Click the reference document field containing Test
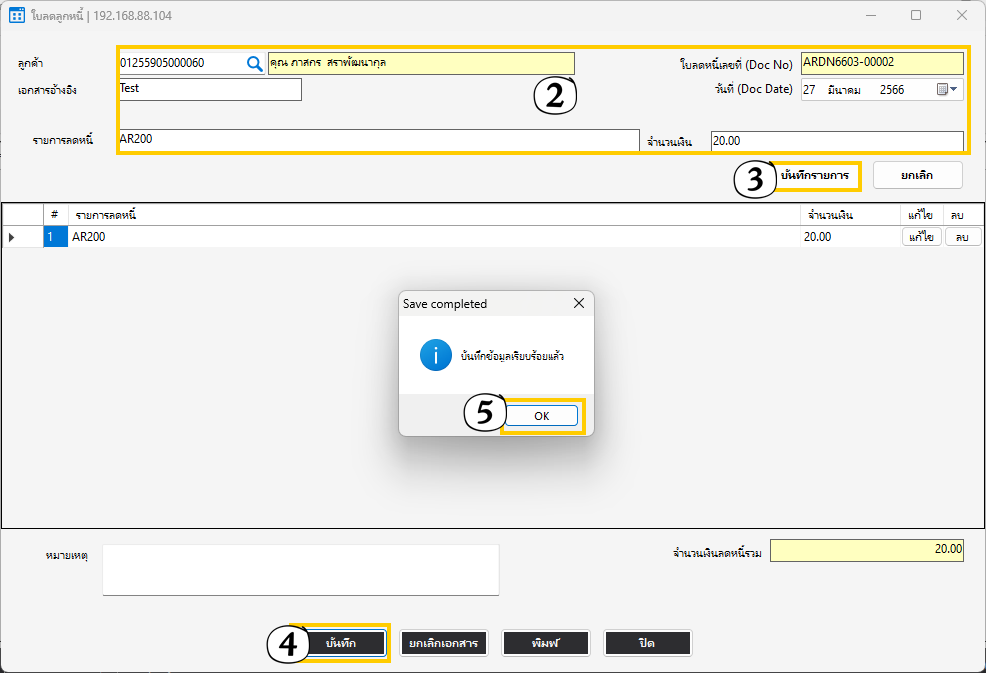This screenshot has width=986, height=673. 208,90
